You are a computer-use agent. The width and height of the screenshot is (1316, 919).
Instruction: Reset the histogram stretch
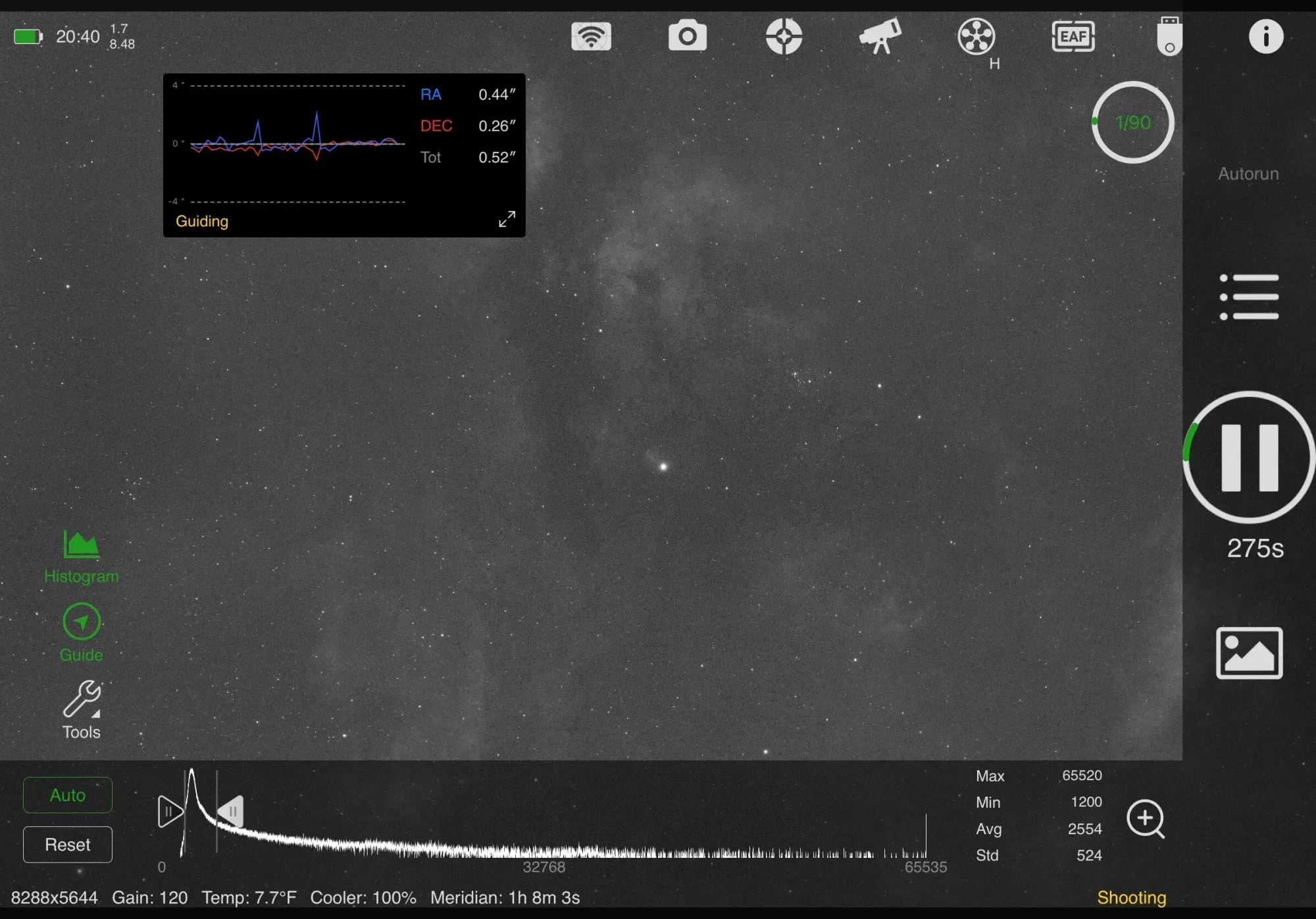(x=68, y=844)
